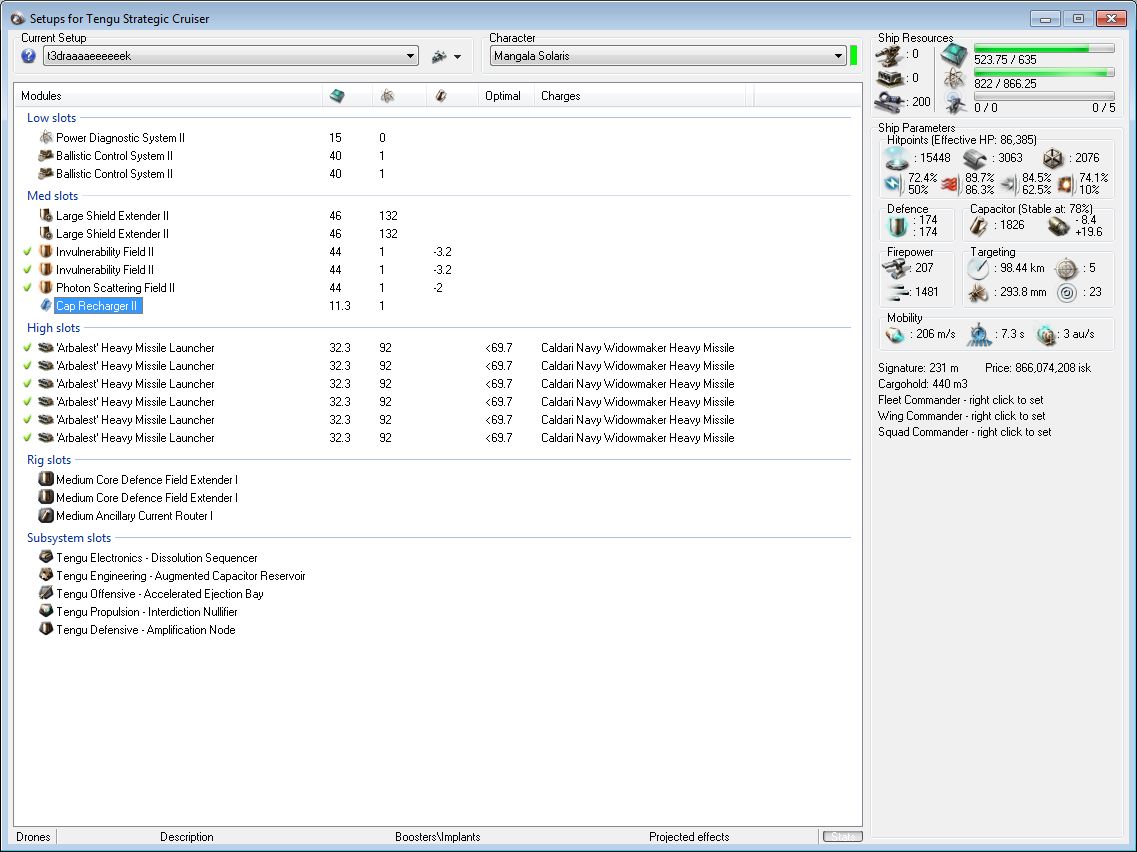Click the Medium Ancillary Current Router I icon

point(45,516)
